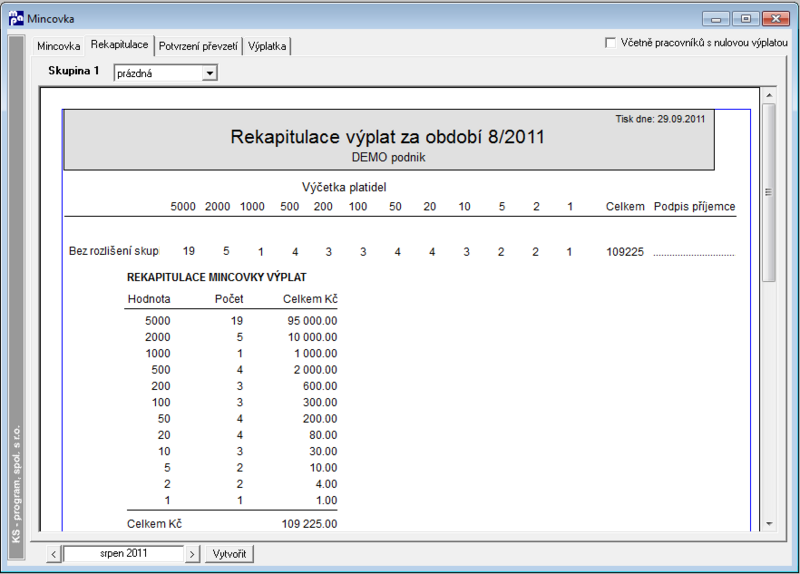This screenshot has height=574, width=800.
Task: Go to previous month with left arrow
Action: (x=54, y=554)
